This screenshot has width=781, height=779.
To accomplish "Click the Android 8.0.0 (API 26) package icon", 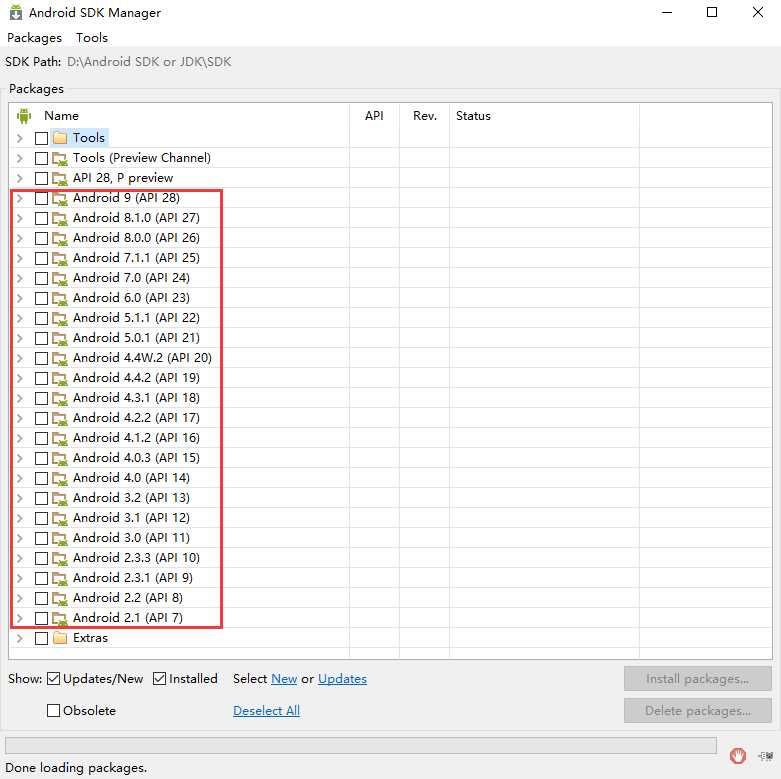I will click(x=60, y=238).
